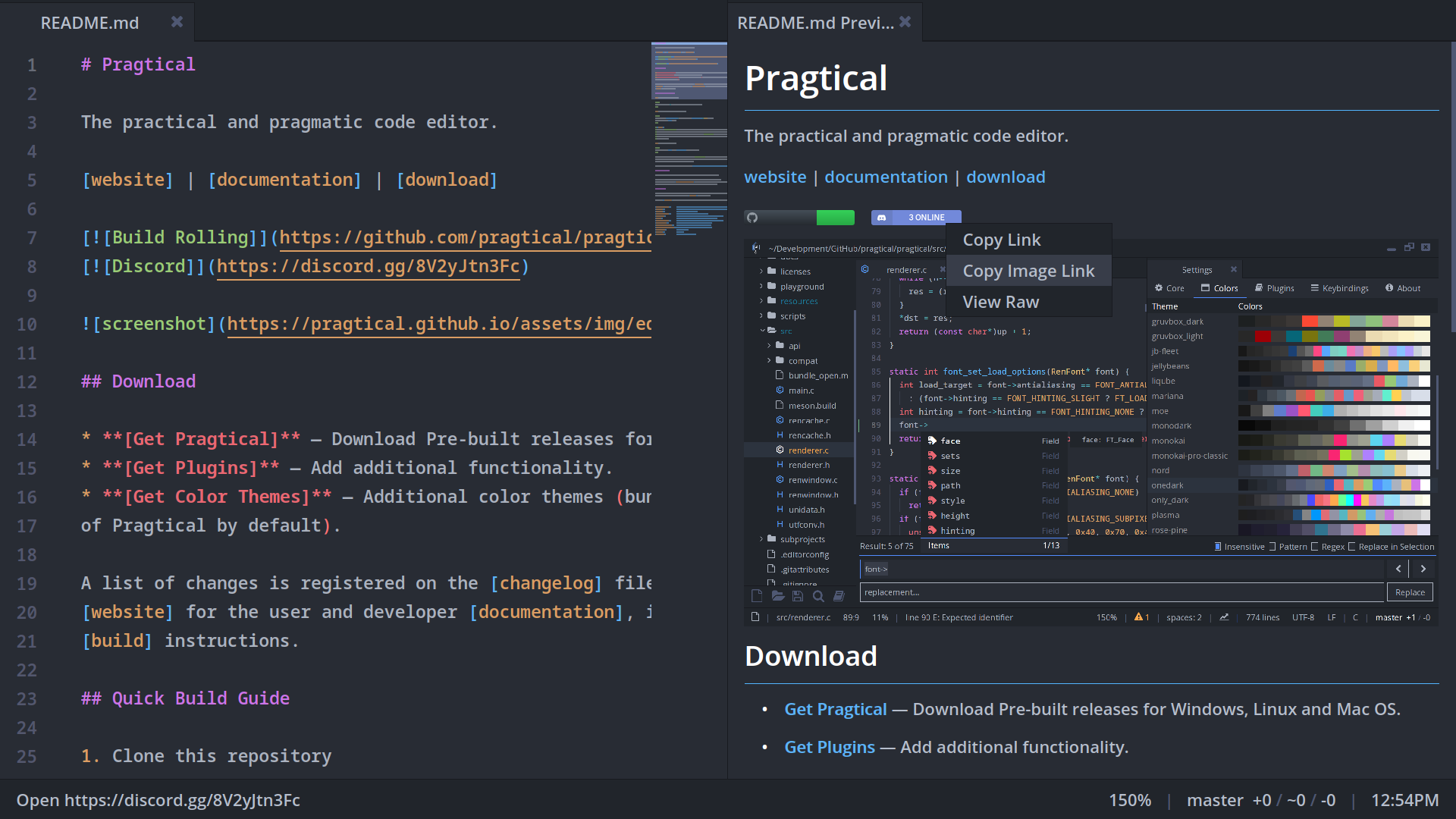Image resolution: width=1456 pixels, height=819 pixels.
Task: Click 'The practical and pragmatic code editor.' in preview
Action: click(906, 136)
